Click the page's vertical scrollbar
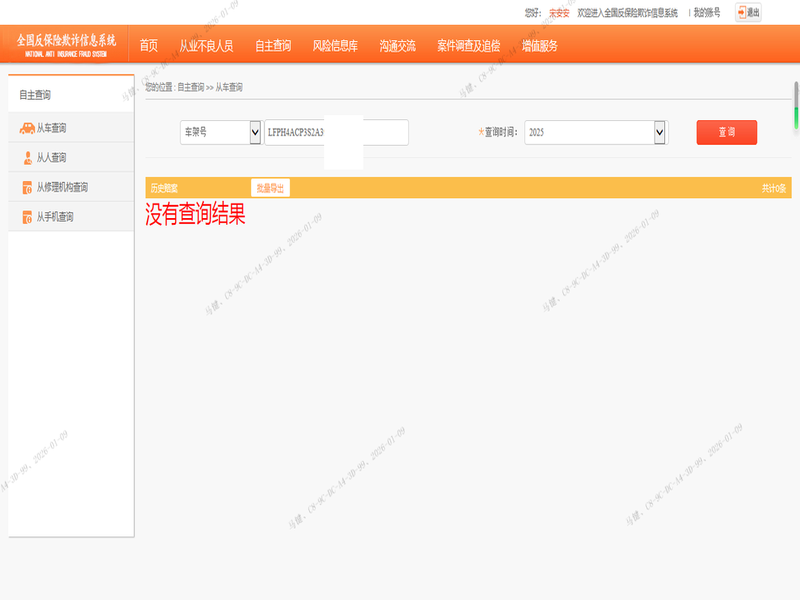Image resolution: width=800 pixels, height=600 pixels. 796,105
